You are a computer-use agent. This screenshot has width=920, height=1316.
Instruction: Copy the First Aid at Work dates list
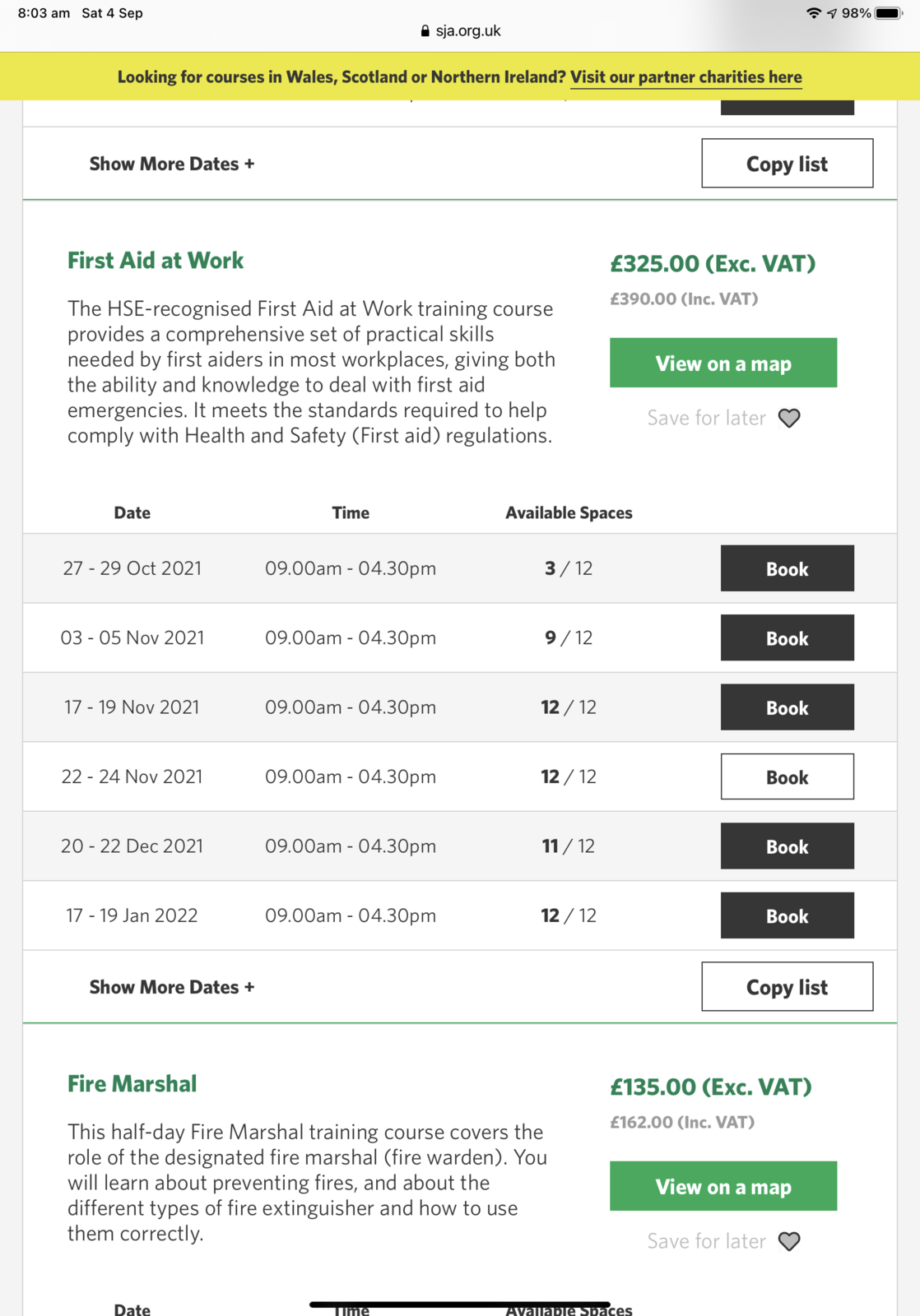click(787, 987)
